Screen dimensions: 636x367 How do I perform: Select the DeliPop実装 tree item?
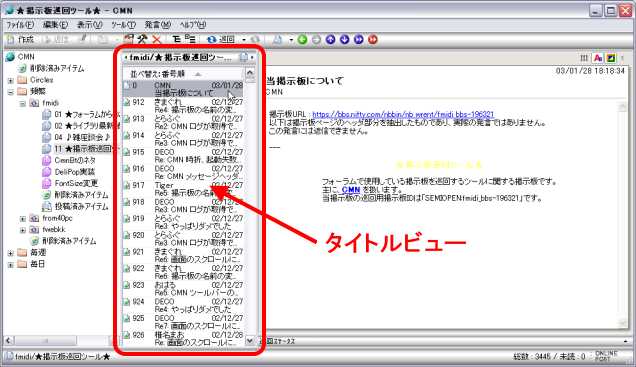pos(74,172)
